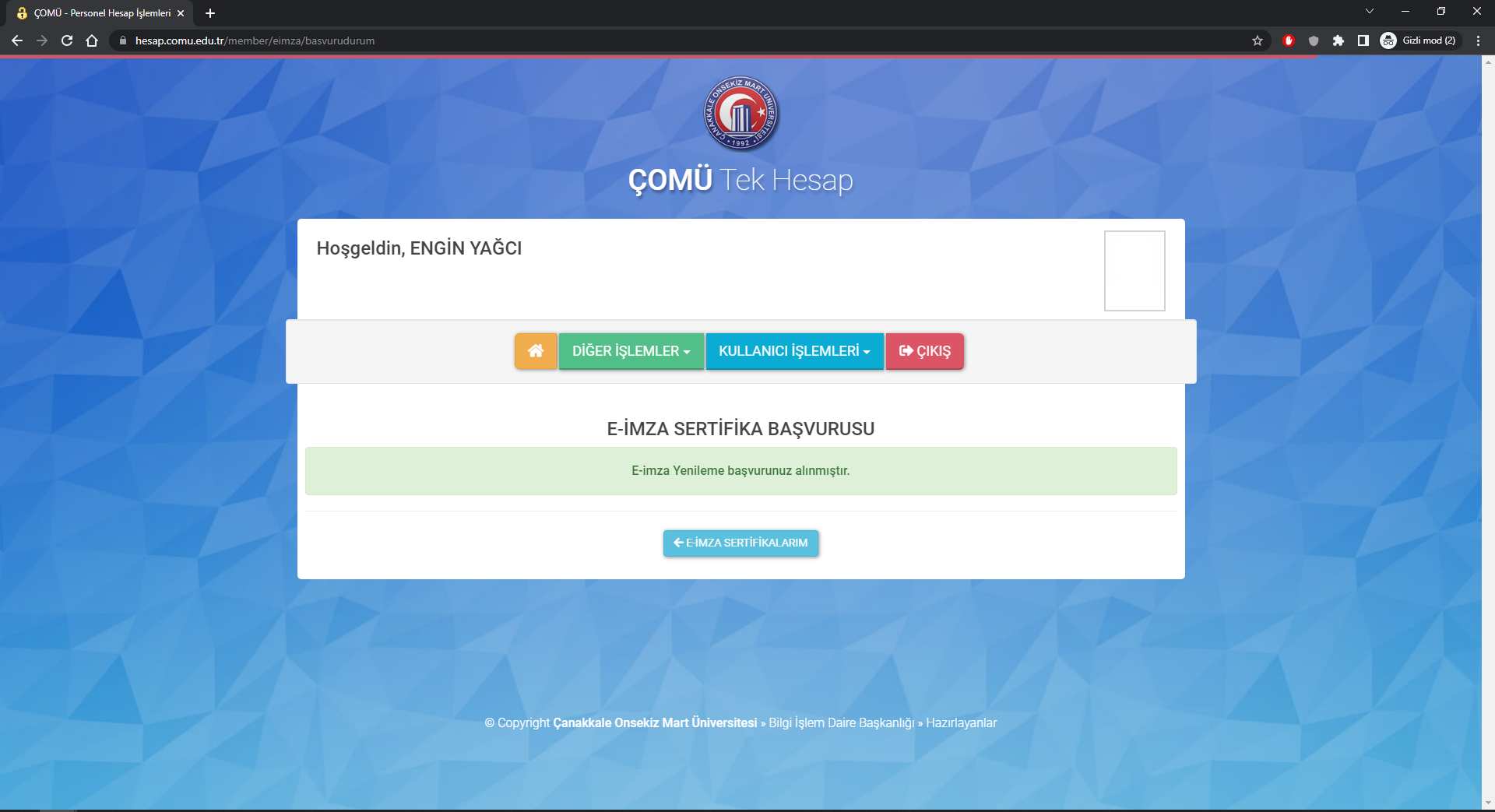Reload the page
The height and width of the screenshot is (812, 1495).
coord(67,40)
